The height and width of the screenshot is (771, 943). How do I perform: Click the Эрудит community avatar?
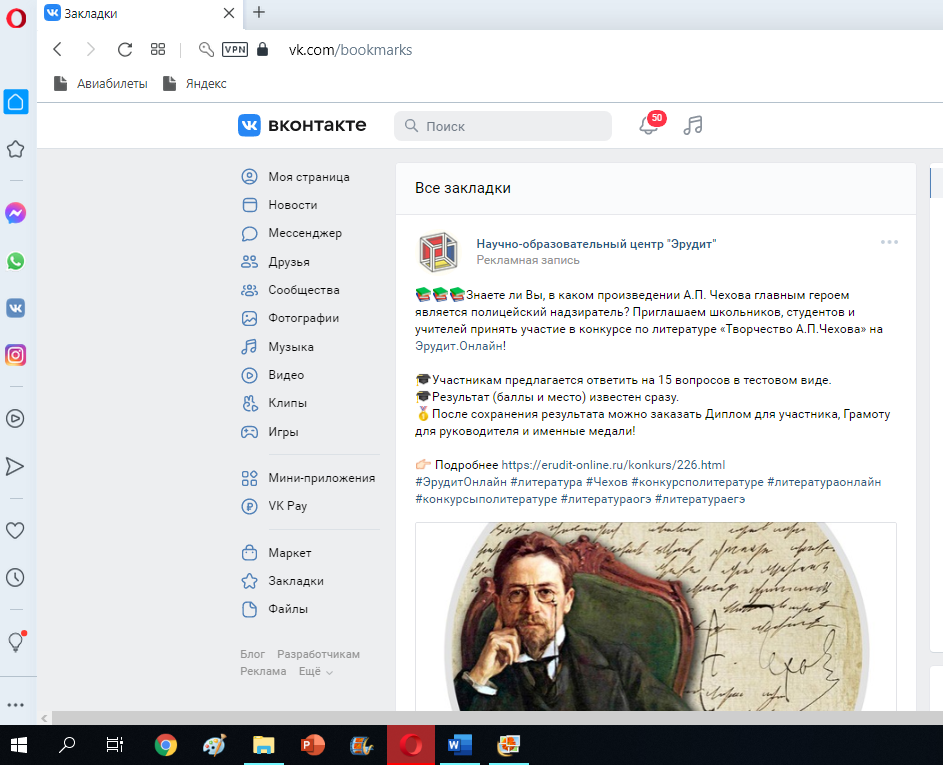(x=438, y=251)
